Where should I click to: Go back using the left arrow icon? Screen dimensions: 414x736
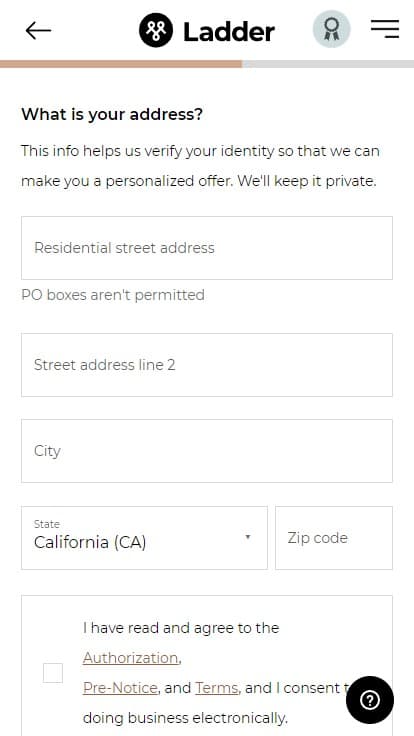38,31
